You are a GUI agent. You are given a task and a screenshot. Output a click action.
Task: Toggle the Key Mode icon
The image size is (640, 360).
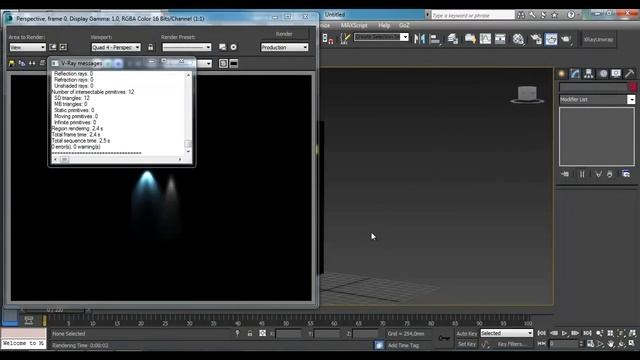click(x=541, y=344)
